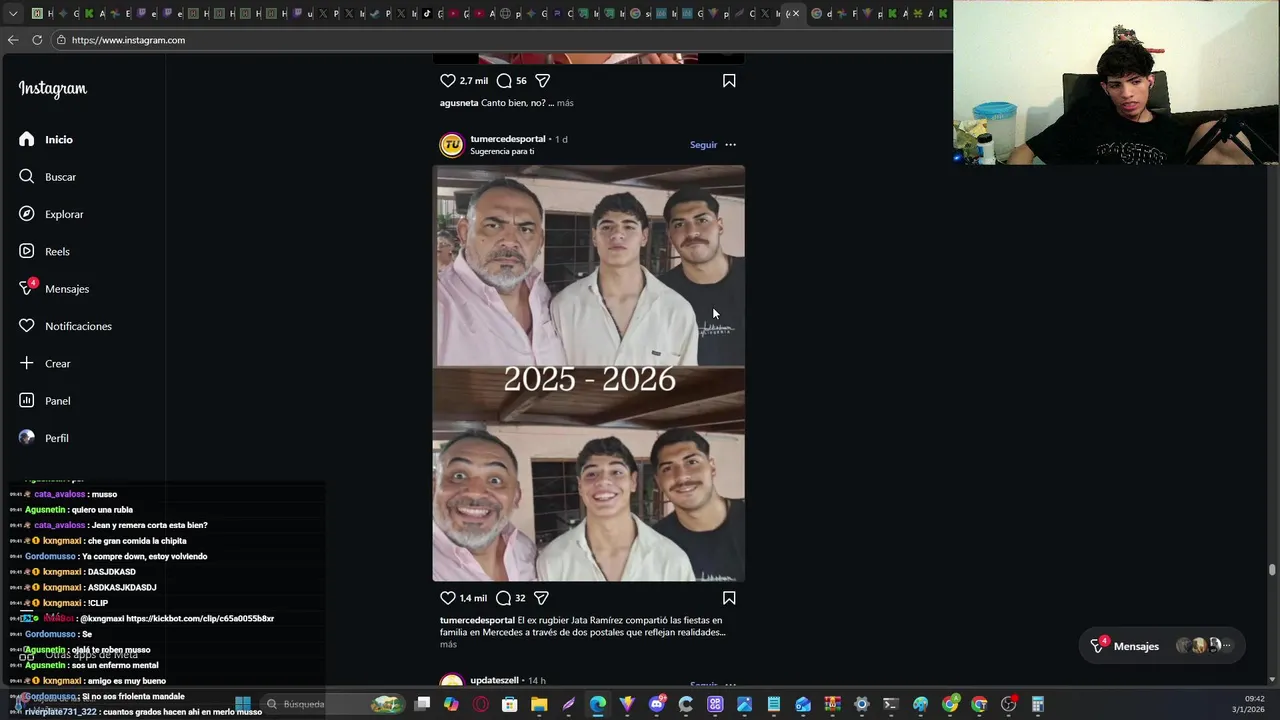Viewport: 1280px width, 720px height.
Task: Open Mensajes in the sidebar
Action: click(54, 288)
